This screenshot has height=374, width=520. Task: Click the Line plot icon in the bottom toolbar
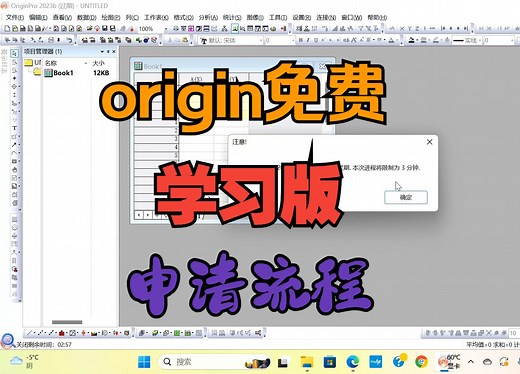[30, 333]
